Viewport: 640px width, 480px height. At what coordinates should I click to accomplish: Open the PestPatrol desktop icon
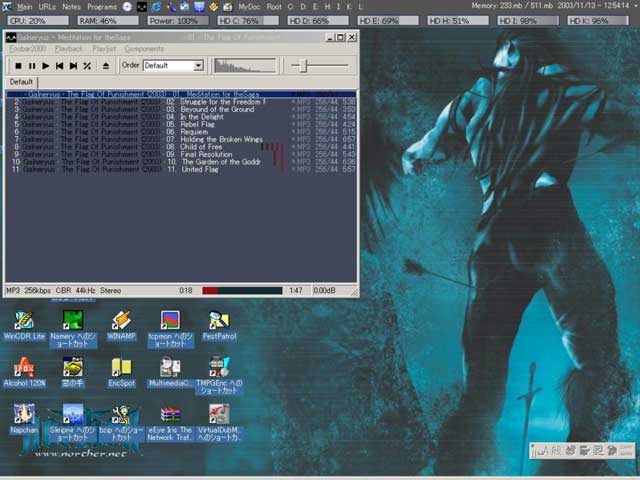pyautogui.click(x=218, y=325)
